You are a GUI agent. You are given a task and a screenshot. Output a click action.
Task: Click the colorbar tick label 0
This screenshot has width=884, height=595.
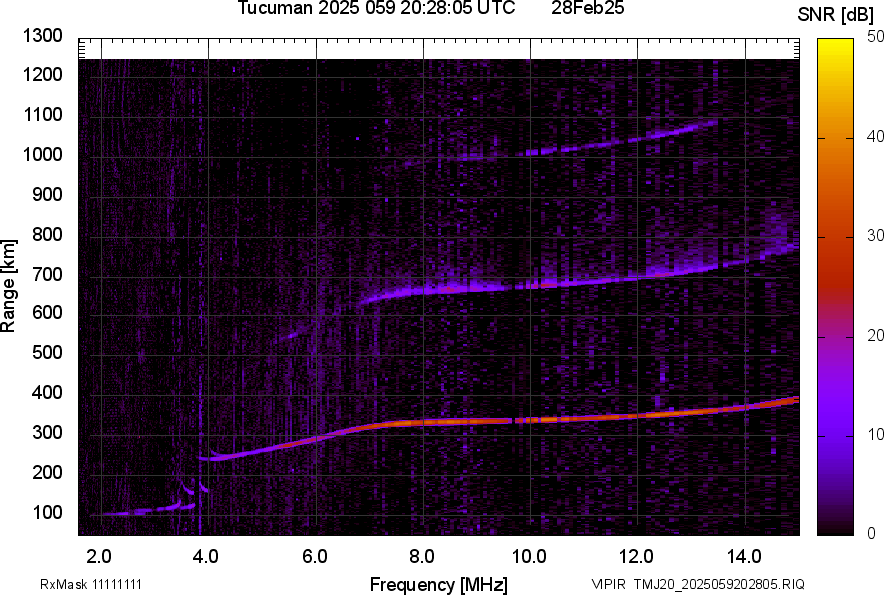coord(872,533)
